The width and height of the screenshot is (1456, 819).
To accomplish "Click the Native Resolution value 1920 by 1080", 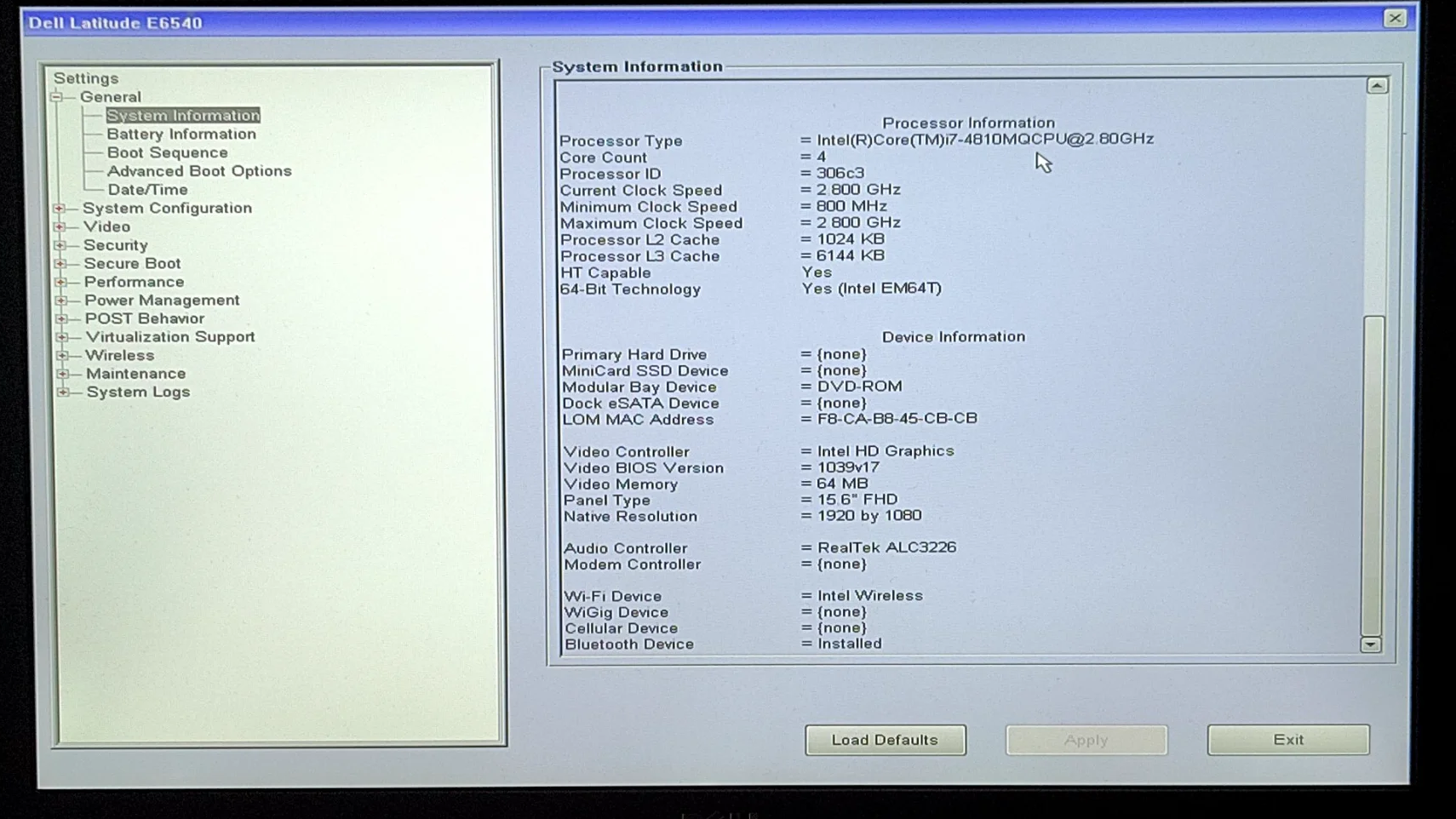I will coord(869,516).
